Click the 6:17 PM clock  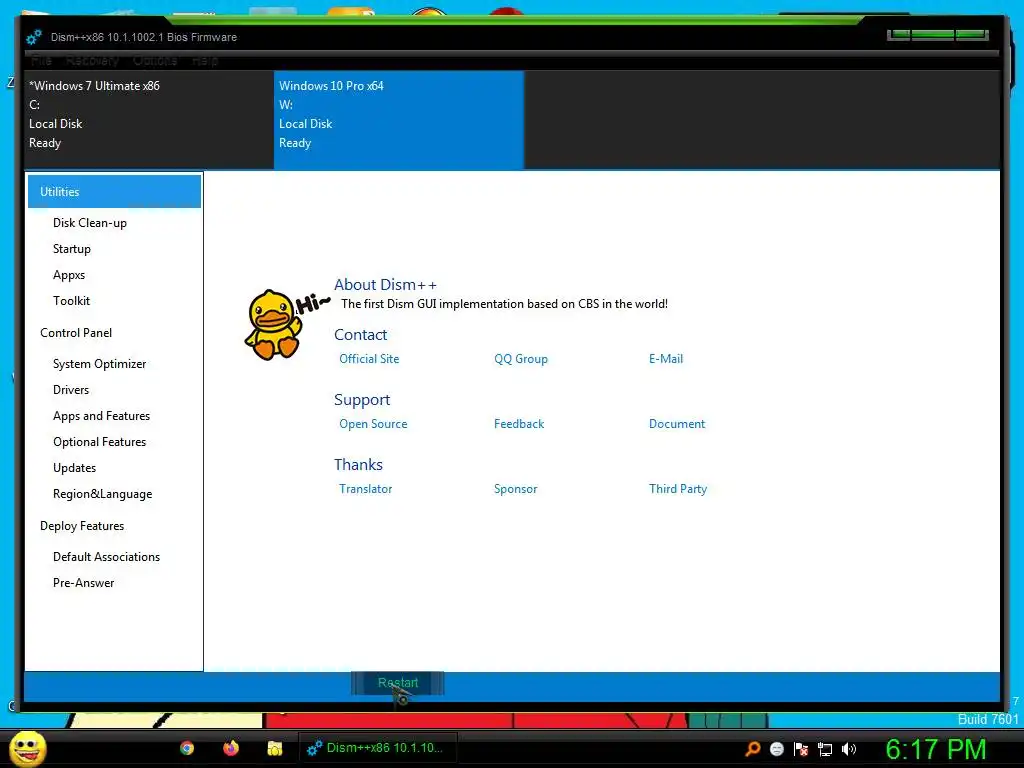coord(936,749)
